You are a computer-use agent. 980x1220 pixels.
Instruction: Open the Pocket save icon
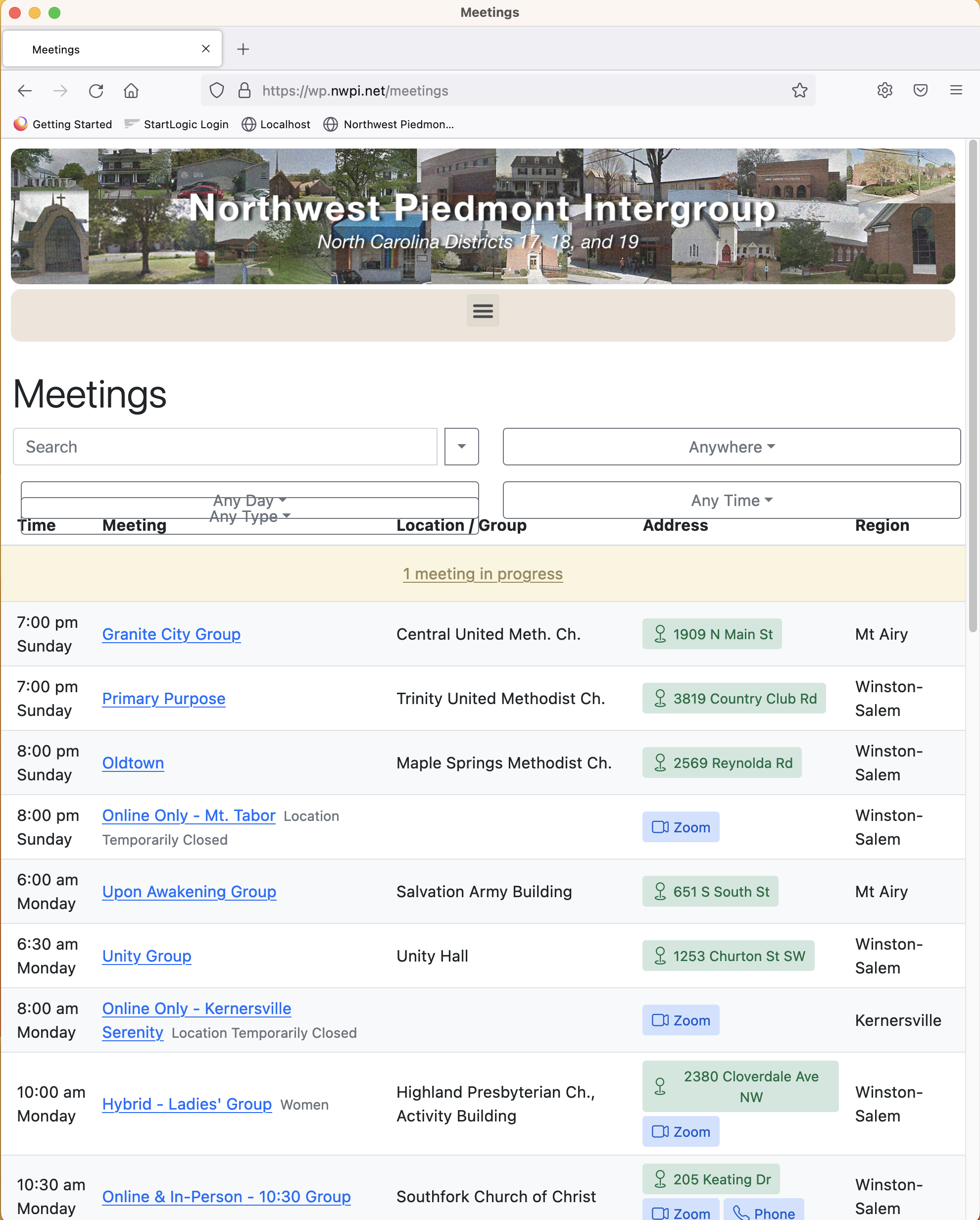[x=920, y=91]
